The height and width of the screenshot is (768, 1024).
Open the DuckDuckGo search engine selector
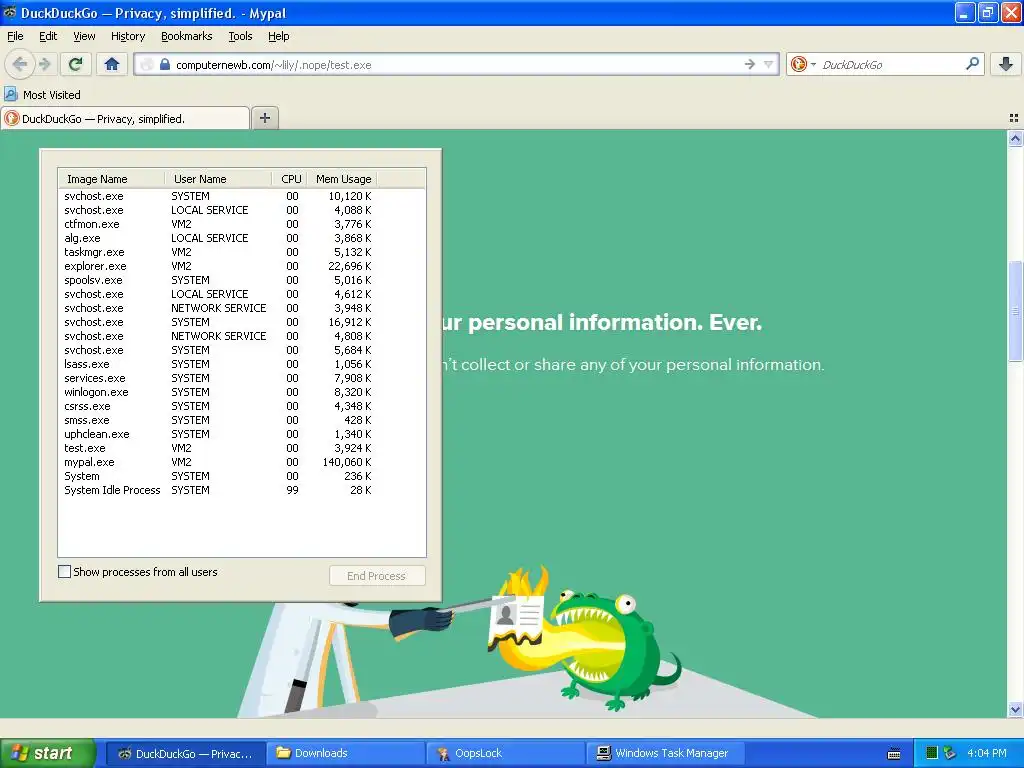click(803, 64)
